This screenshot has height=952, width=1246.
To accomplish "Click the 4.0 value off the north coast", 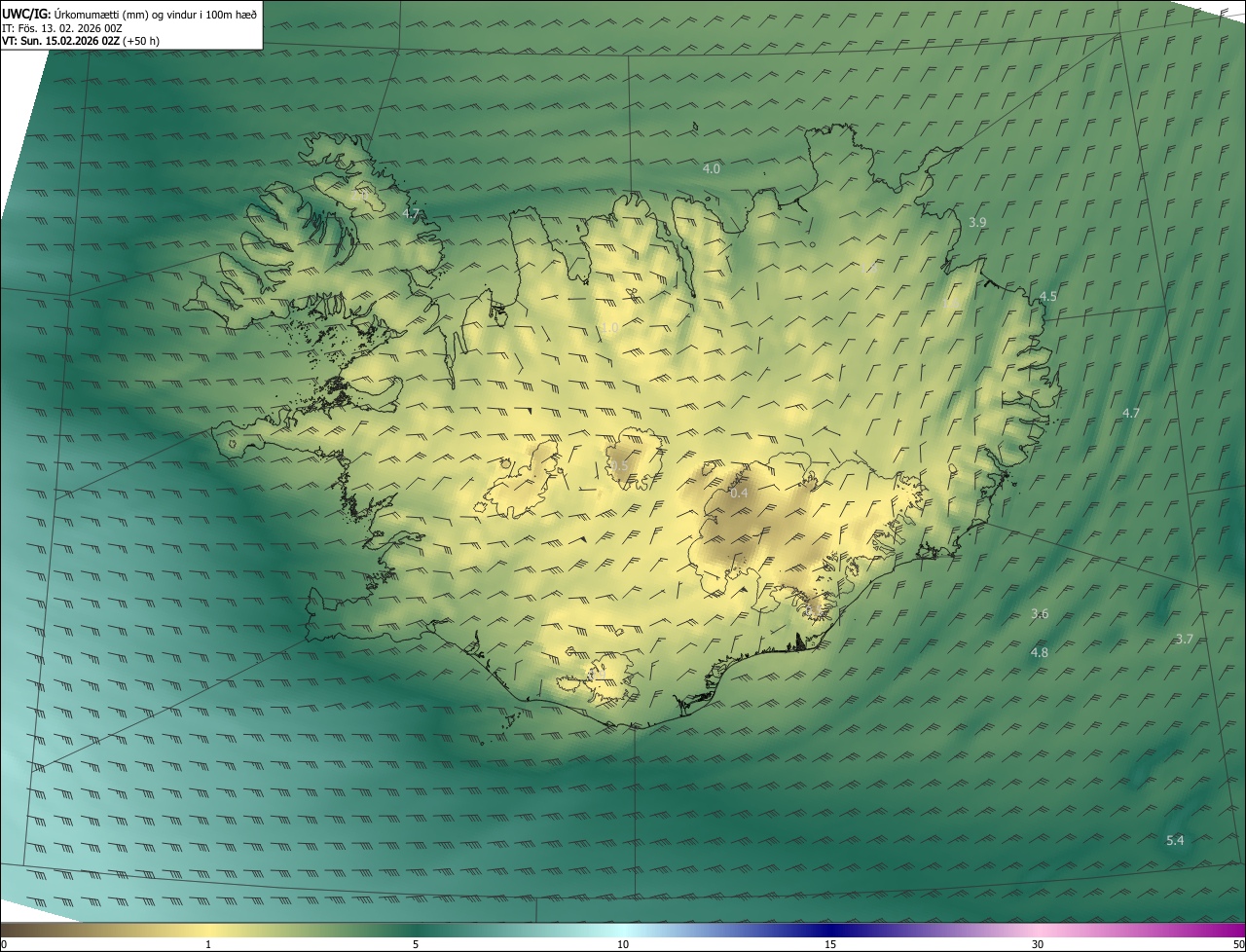I will 712,168.
